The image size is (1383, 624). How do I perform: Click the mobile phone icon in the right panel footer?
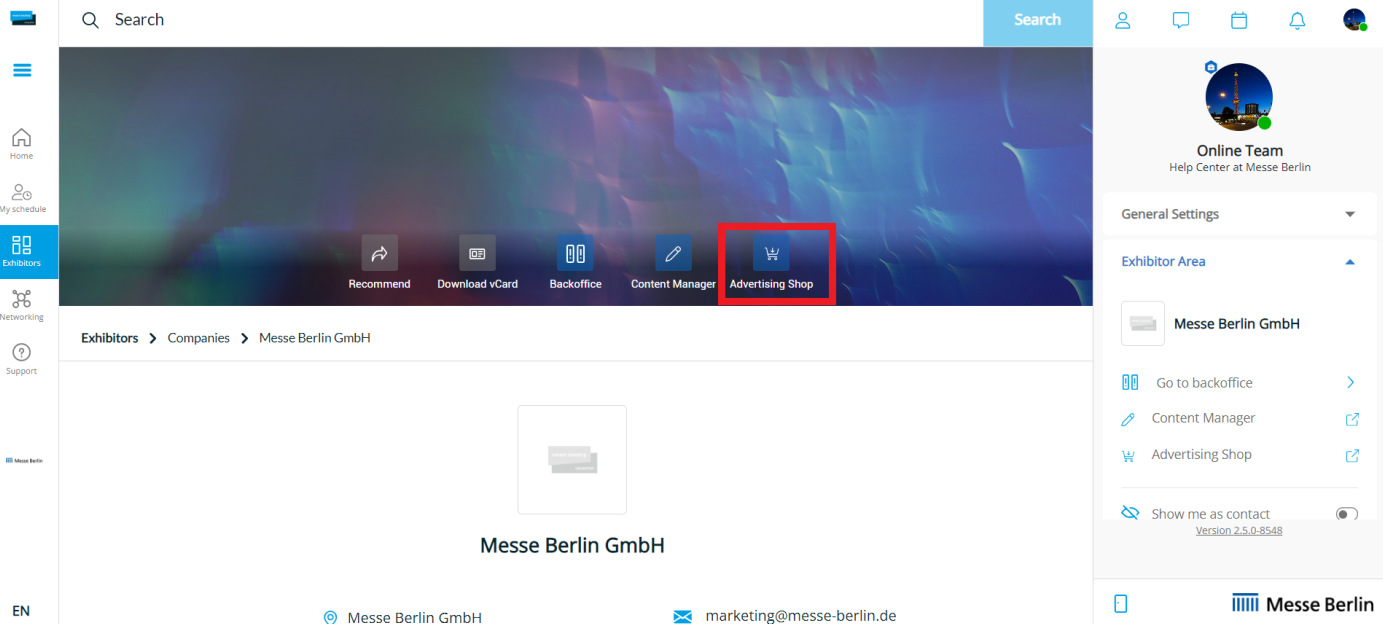(1121, 604)
